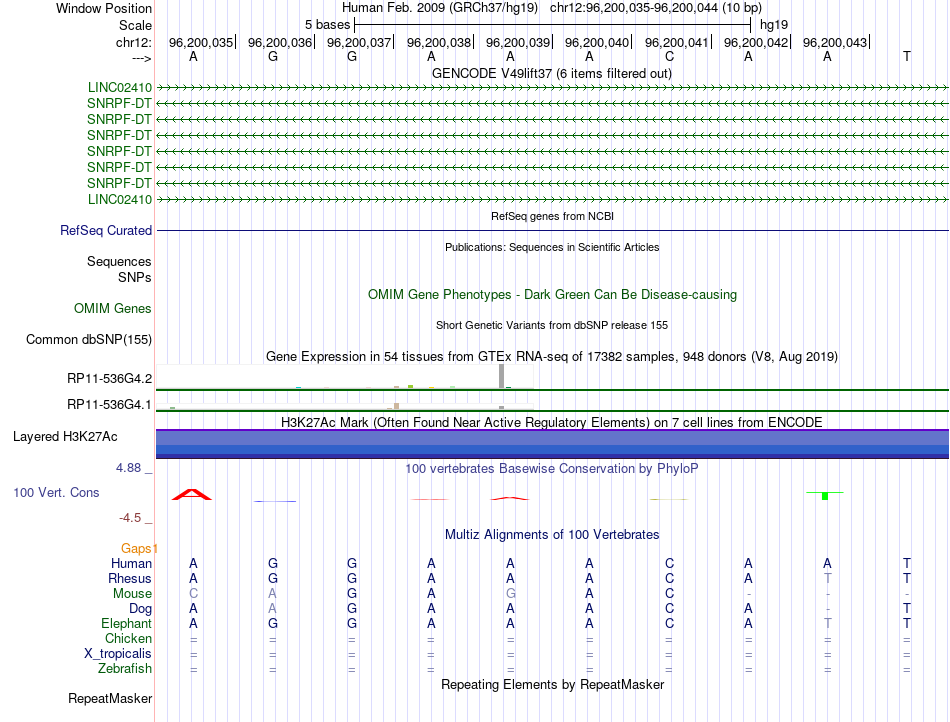Click the red PhyloP conservation peak
This screenshot has height=722, width=950.
click(x=192, y=494)
